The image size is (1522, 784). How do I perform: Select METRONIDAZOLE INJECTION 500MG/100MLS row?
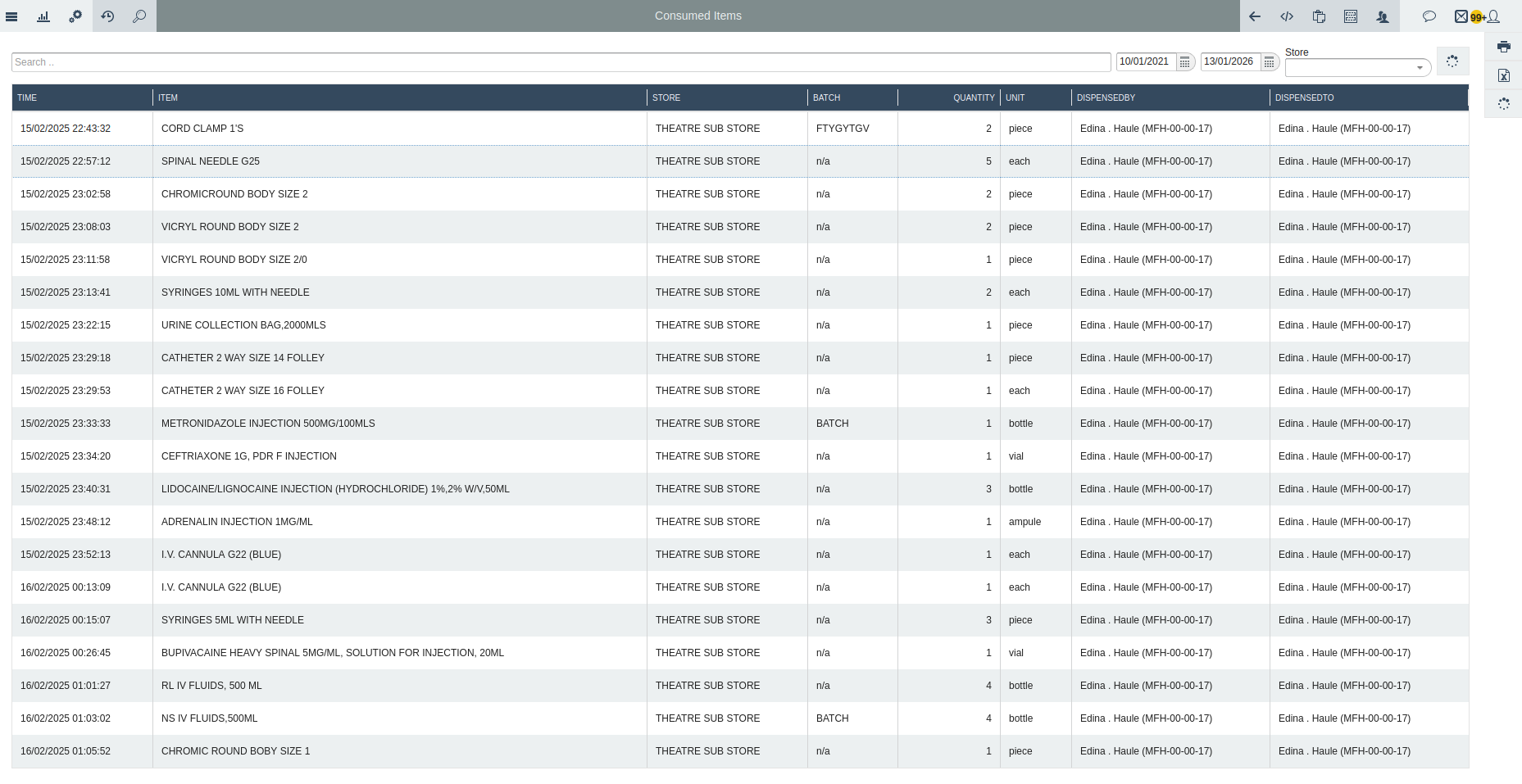(740, 424)
